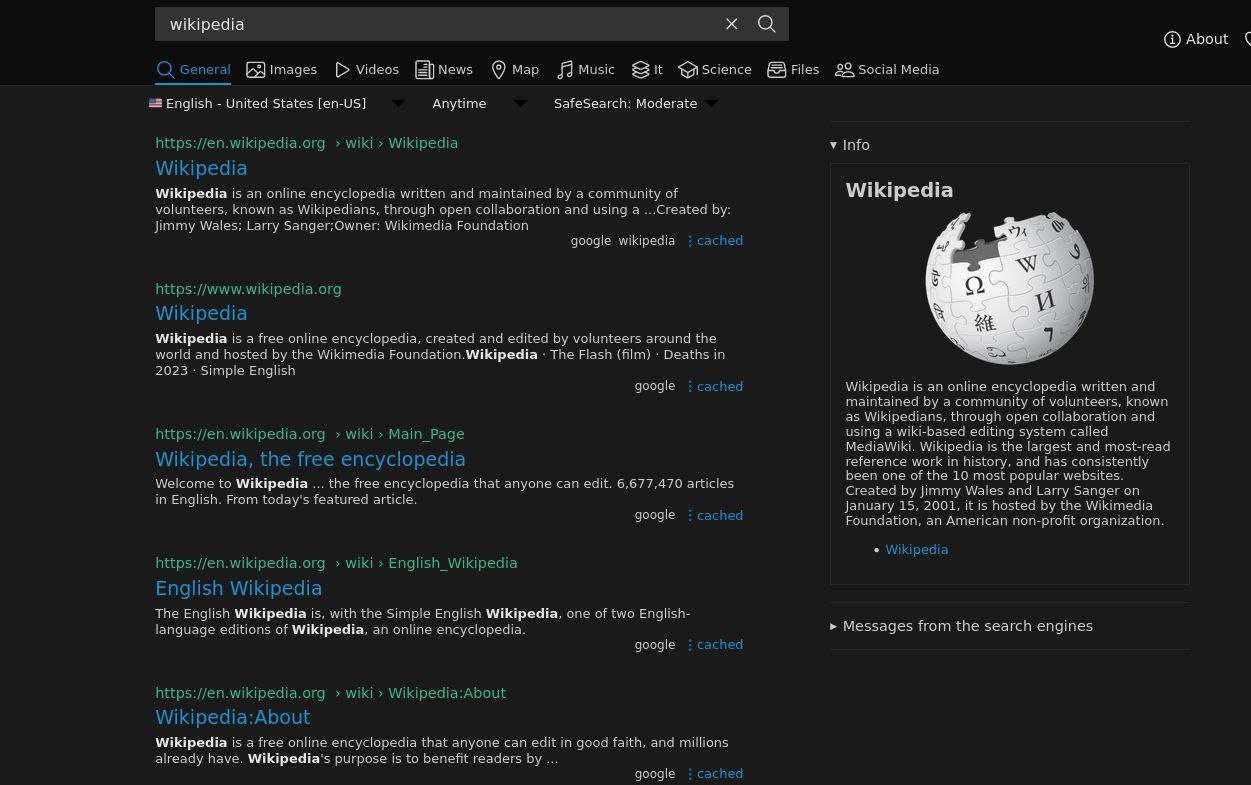Open the Files category tab

pos(793,70)
